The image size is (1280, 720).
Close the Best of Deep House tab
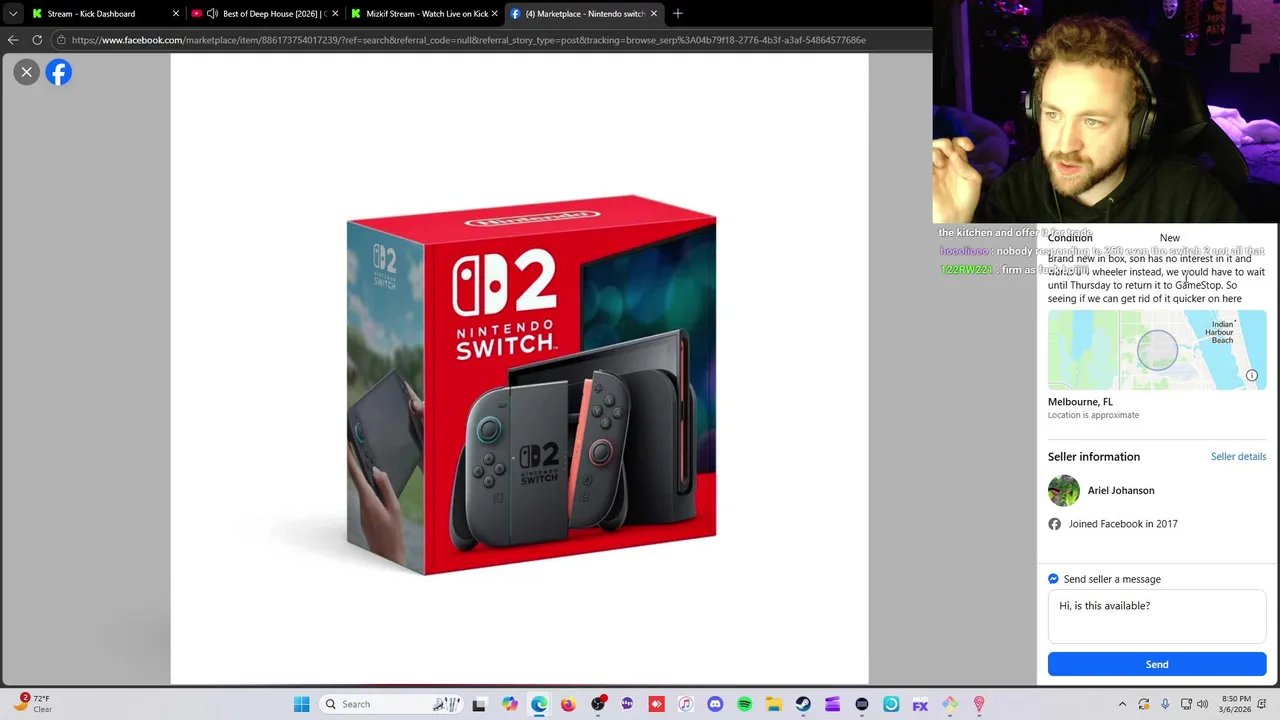[x=335, y=14]
